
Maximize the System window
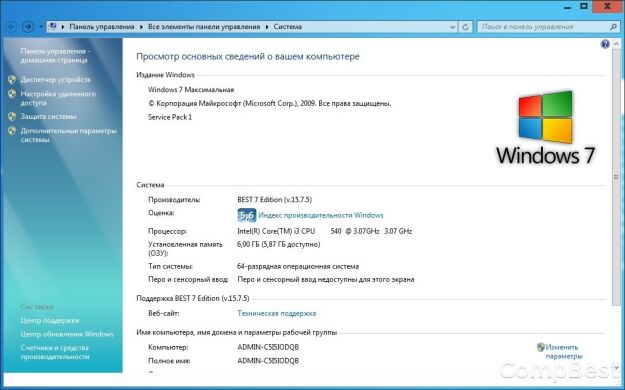tap(584, 6)
